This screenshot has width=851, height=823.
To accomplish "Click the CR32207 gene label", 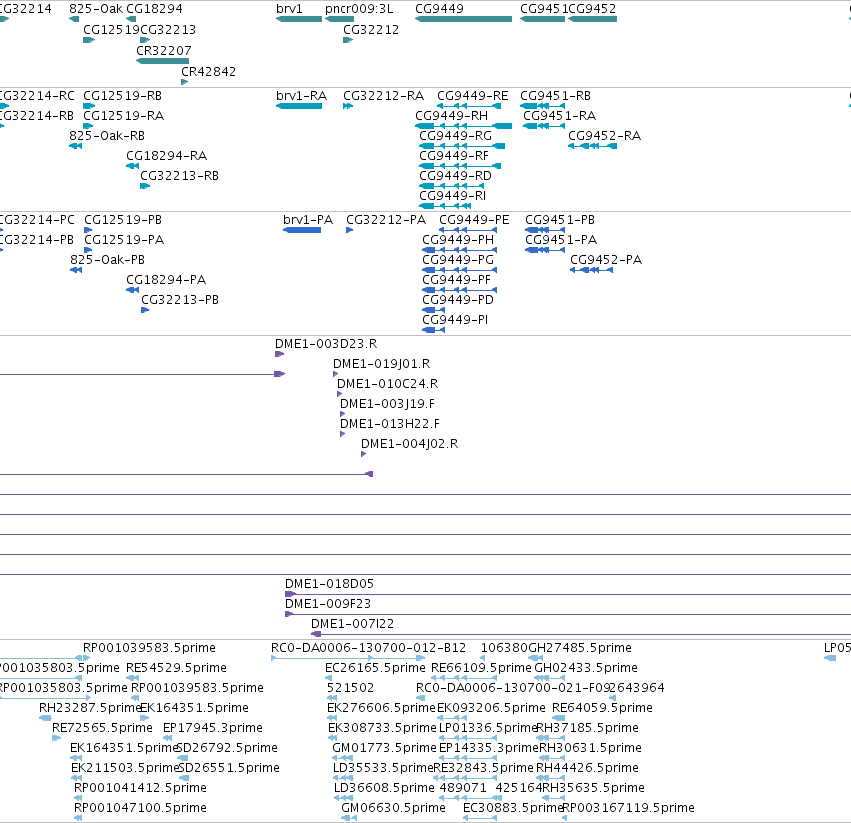I will tap(163, 50).
